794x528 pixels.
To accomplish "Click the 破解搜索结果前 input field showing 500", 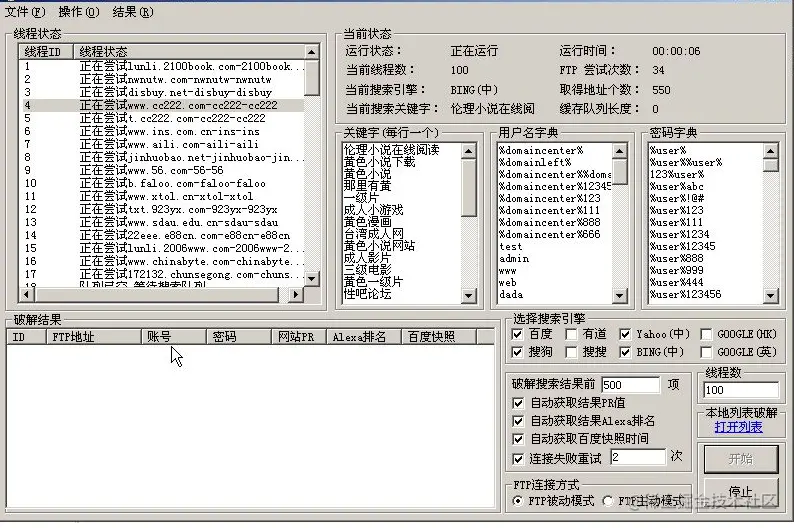I will 630,385.
